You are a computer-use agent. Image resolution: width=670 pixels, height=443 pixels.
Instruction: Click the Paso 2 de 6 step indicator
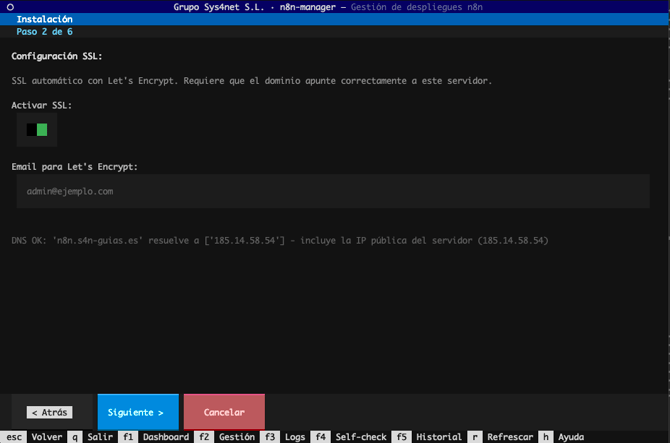[44, 32]
